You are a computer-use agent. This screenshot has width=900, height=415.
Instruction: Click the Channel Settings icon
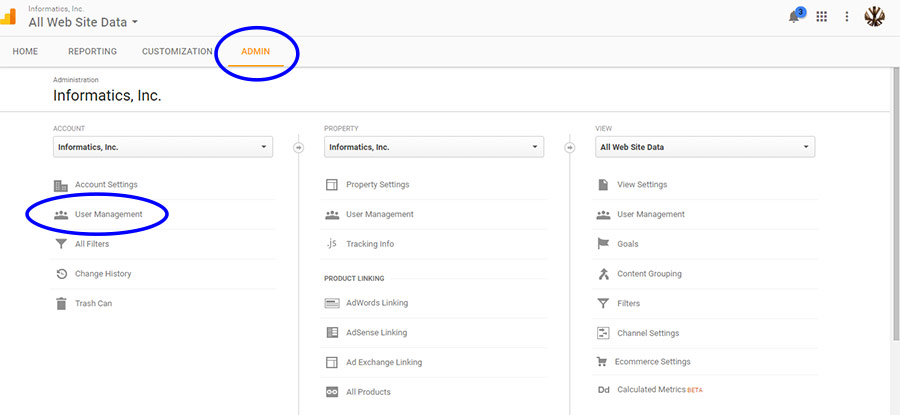click(x=603, y=333)
